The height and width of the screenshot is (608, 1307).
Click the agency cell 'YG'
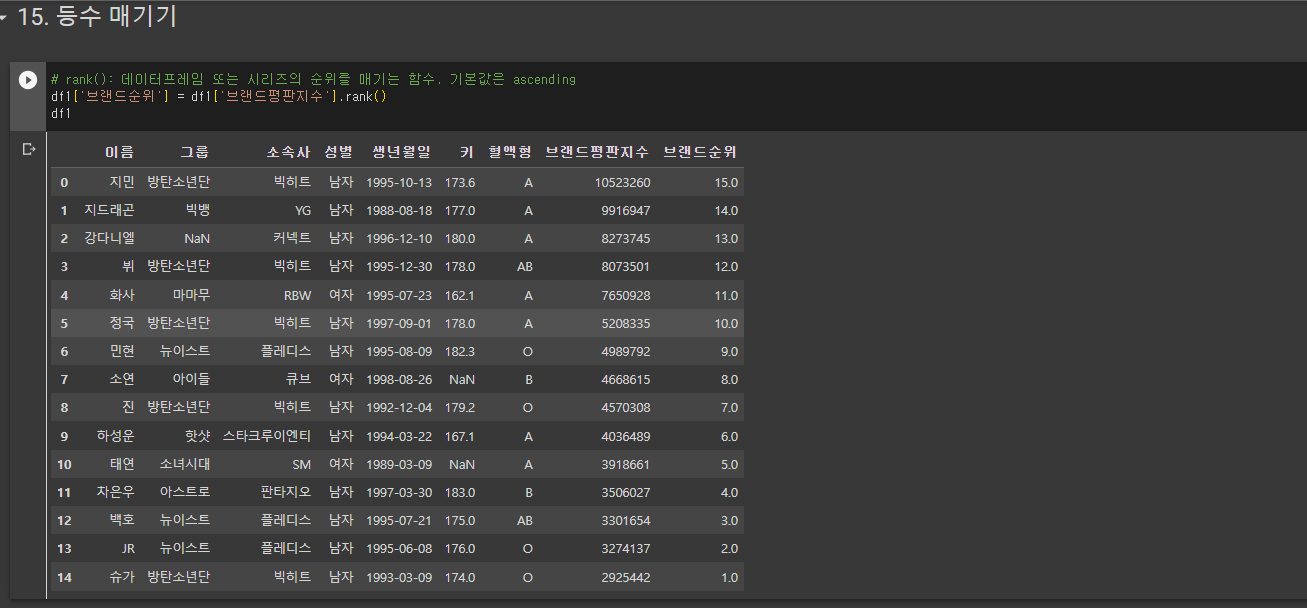pos(302,210)
